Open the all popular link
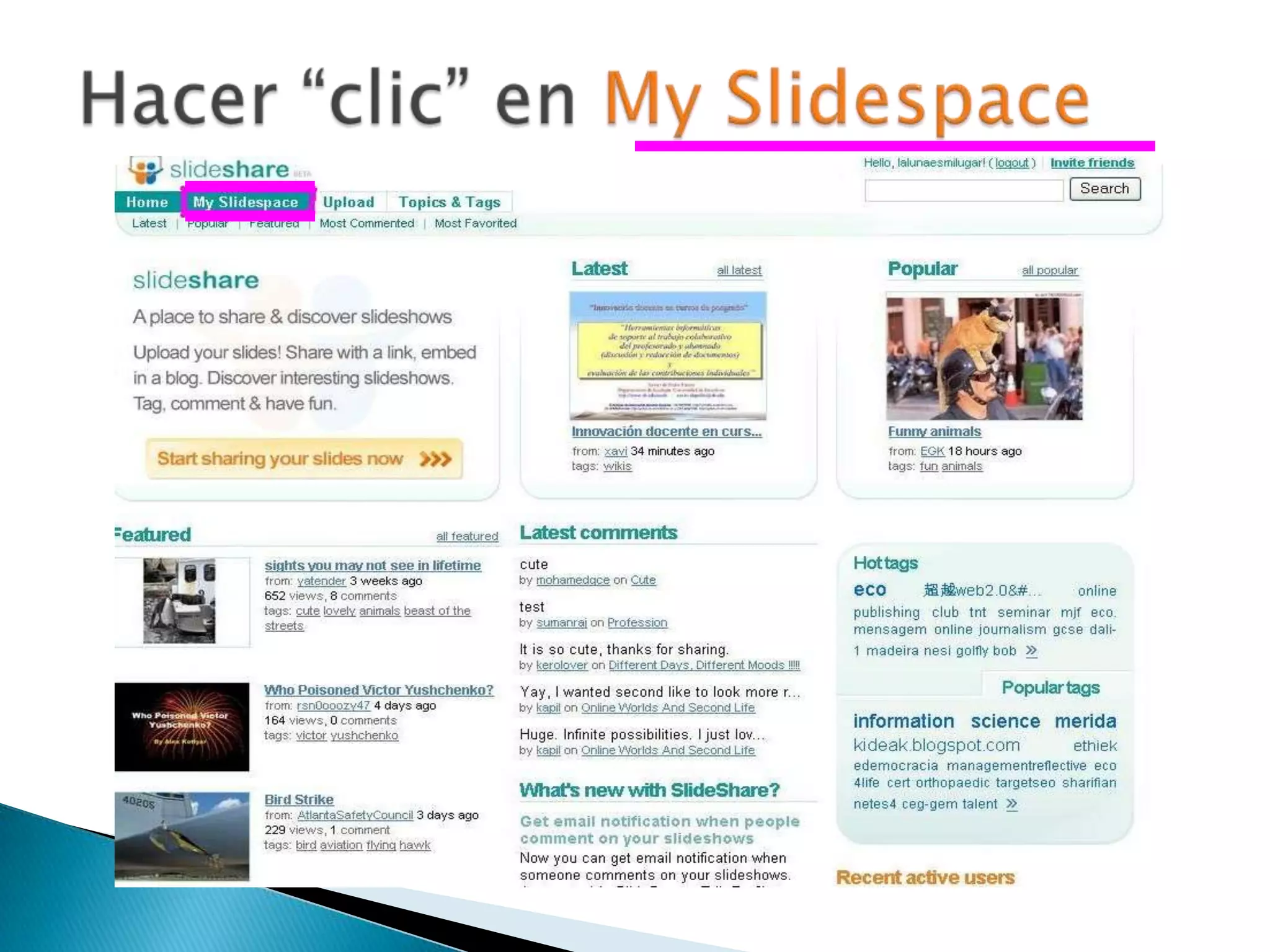Screen dimensions: 1270x952 click(1050, 270)
